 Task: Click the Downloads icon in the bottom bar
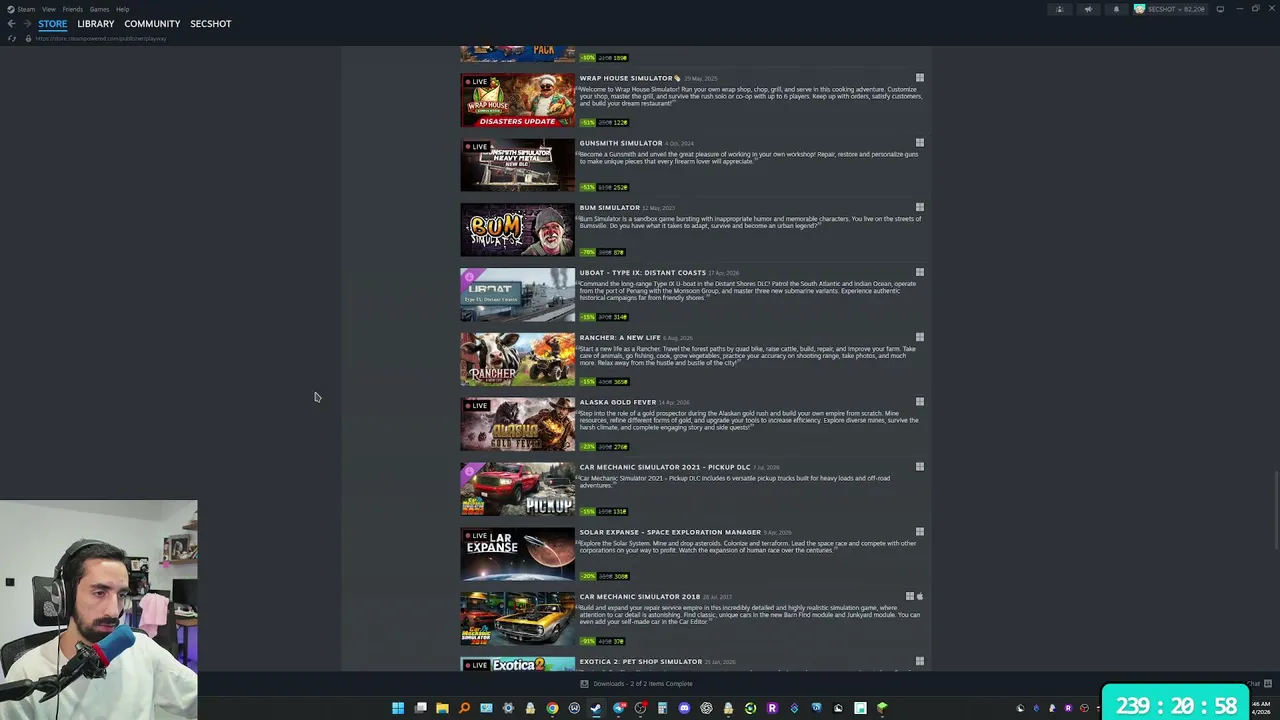pos(584,684)
